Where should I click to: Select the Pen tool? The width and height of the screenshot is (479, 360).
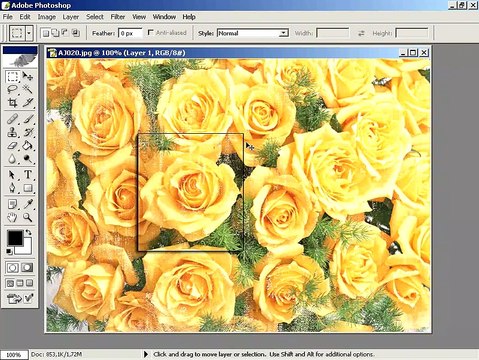click(12, 188)
